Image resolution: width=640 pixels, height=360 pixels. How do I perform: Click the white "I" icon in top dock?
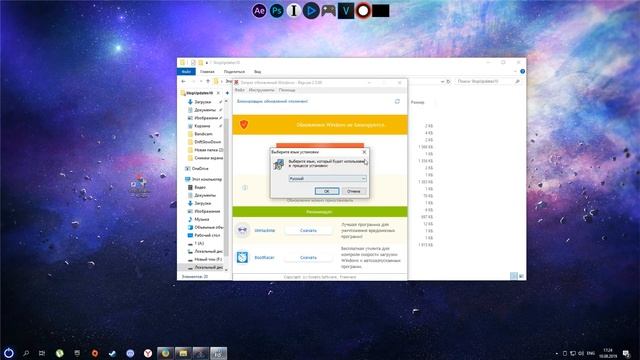pyautogui.click(x=293, y=11)
